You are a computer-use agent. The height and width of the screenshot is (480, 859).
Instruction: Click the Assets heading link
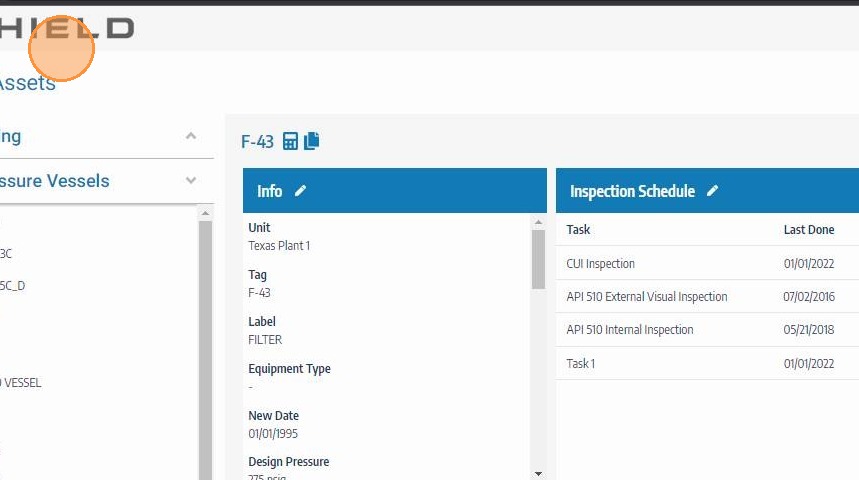(27, 83)
